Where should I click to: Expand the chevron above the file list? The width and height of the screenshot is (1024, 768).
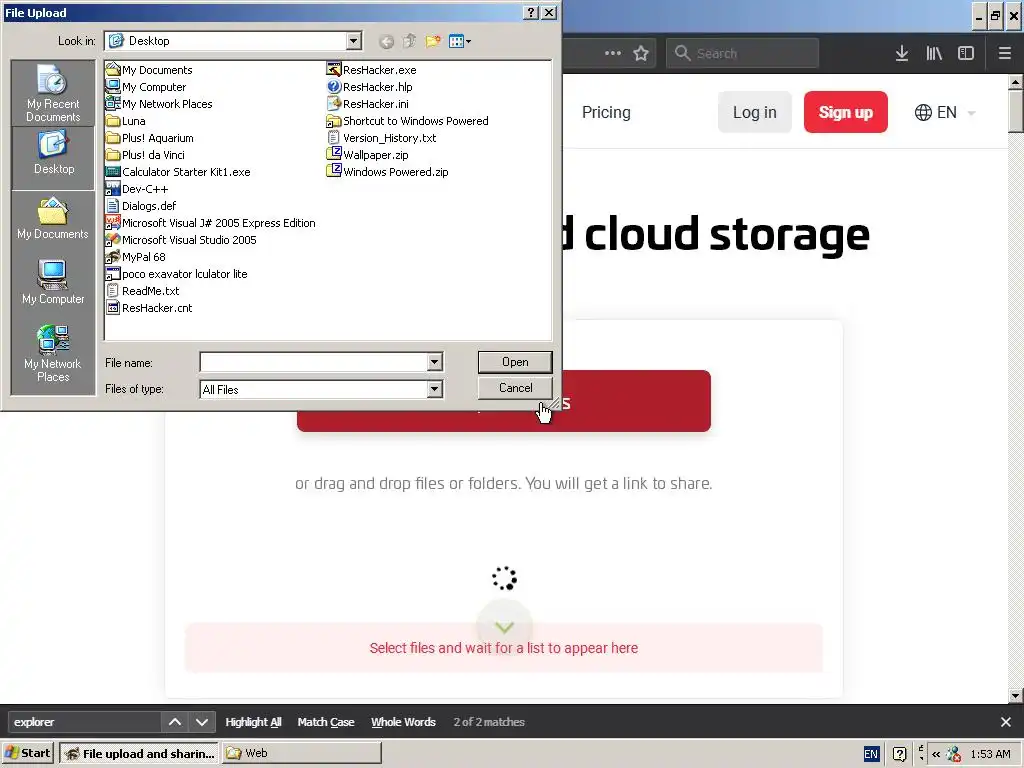tap(504, 627)
